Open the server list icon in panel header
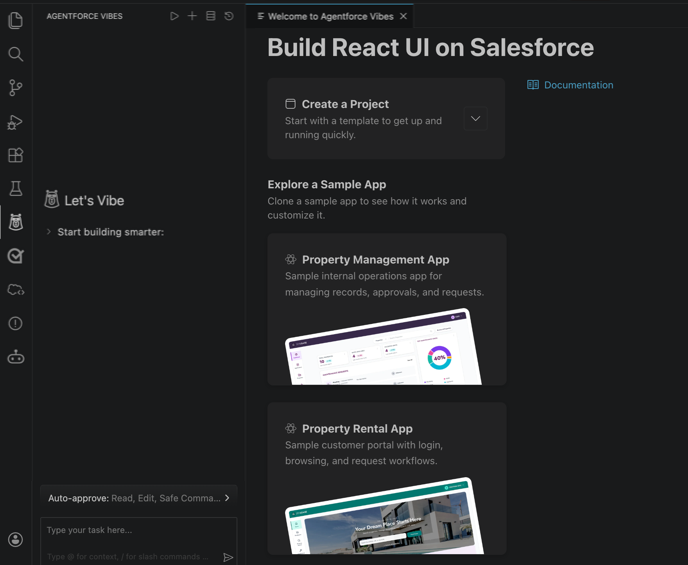Viewport: 688px width, 565px height. click(211, 16)
